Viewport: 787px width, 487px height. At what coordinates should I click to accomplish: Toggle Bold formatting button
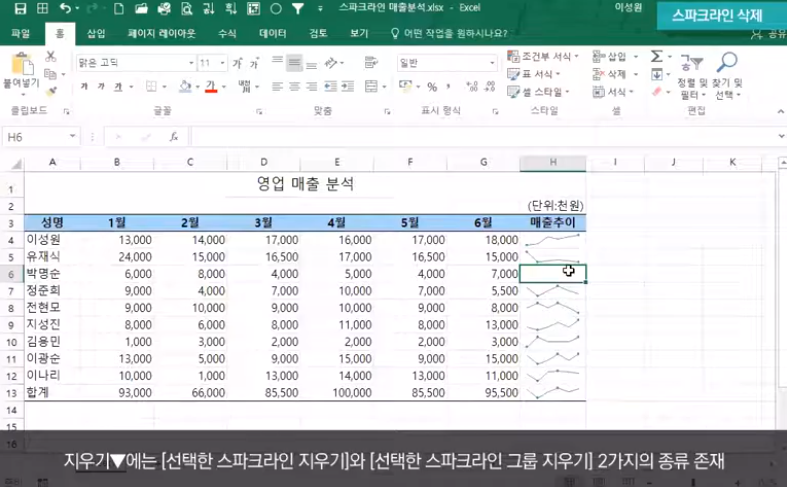click(x=84, y=86)
